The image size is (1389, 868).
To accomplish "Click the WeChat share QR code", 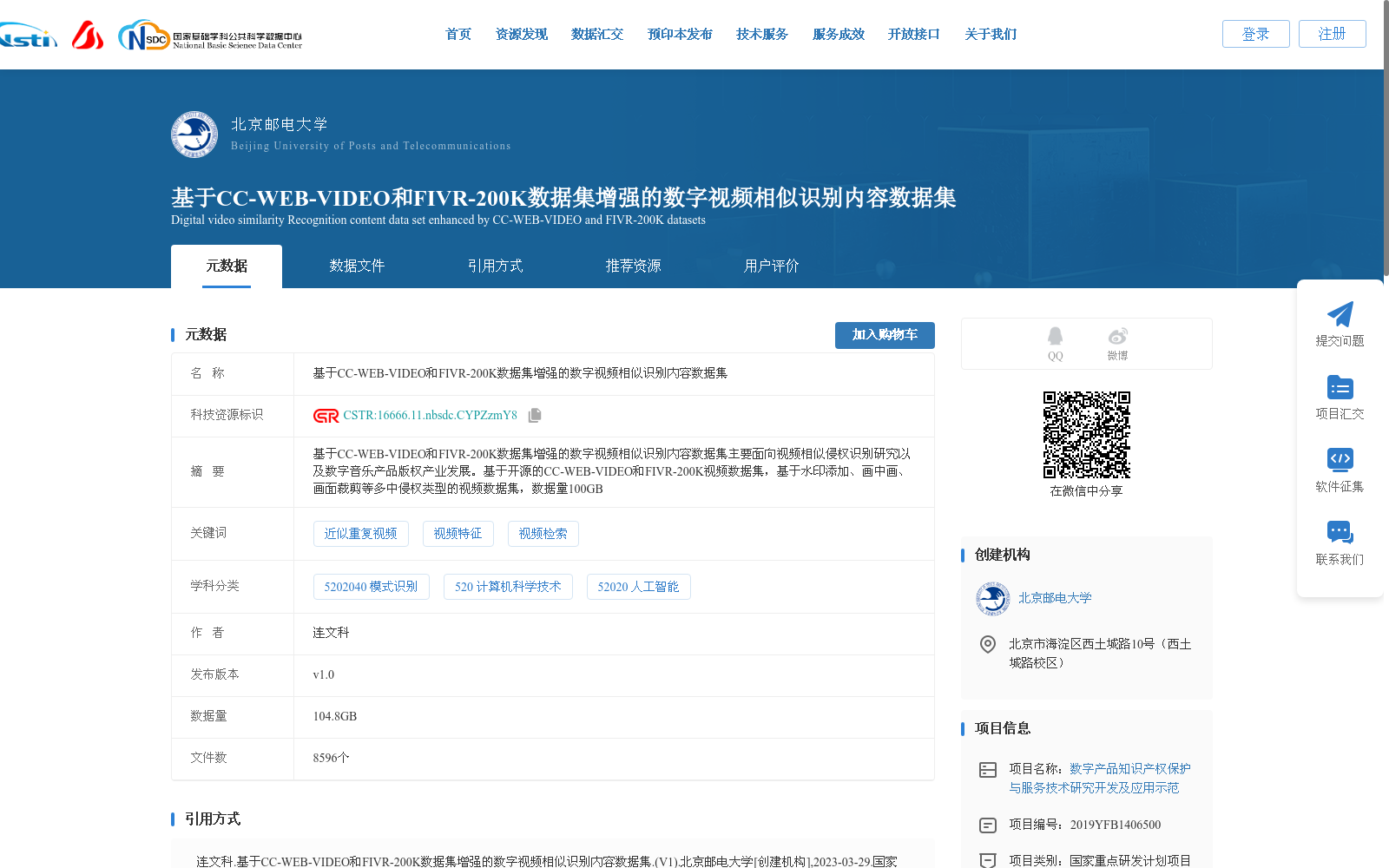I will 1087,435.
